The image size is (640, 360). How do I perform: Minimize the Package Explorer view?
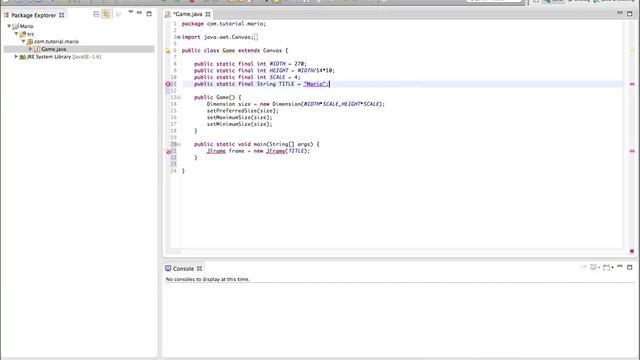click(140, 13)
